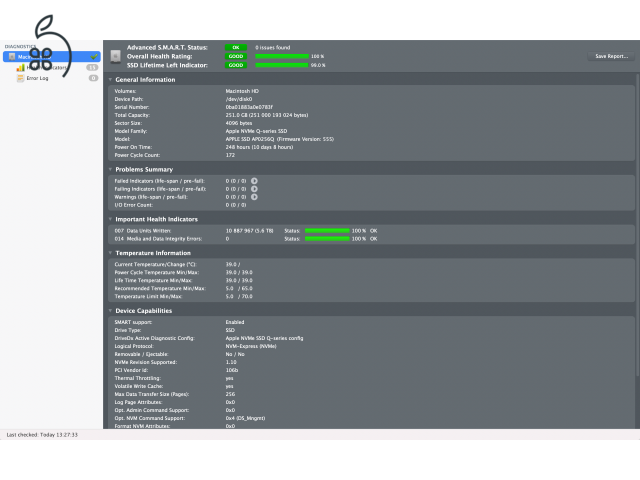
Task: Click Media and Data Integrity Errors status bar
Action: click(x=327, y=239)
